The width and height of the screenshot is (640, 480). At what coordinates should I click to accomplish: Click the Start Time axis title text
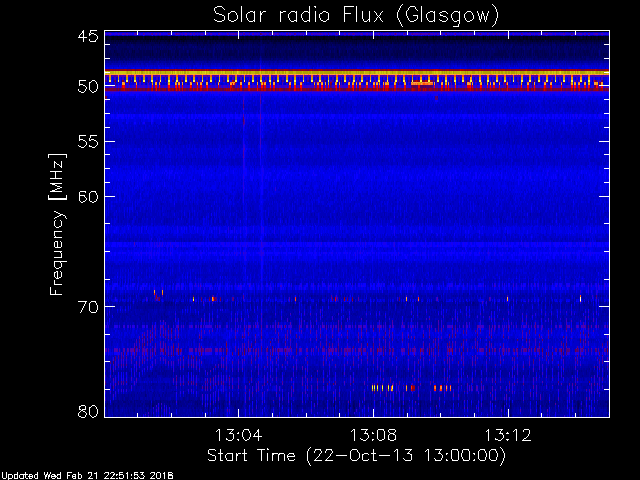coord(356,456)
